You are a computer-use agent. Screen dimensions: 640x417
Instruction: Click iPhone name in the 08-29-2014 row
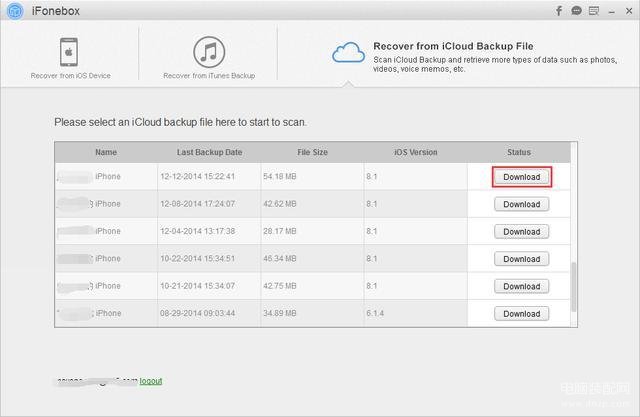click(x=108, y=313)
